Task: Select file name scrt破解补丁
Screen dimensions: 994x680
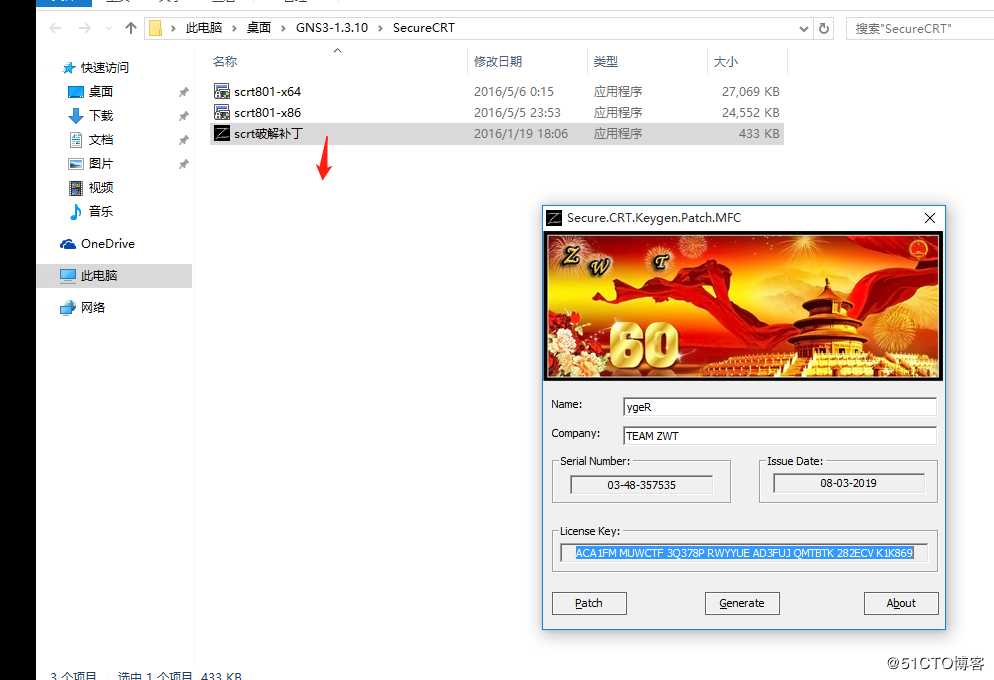Action: tap(269, 134)
